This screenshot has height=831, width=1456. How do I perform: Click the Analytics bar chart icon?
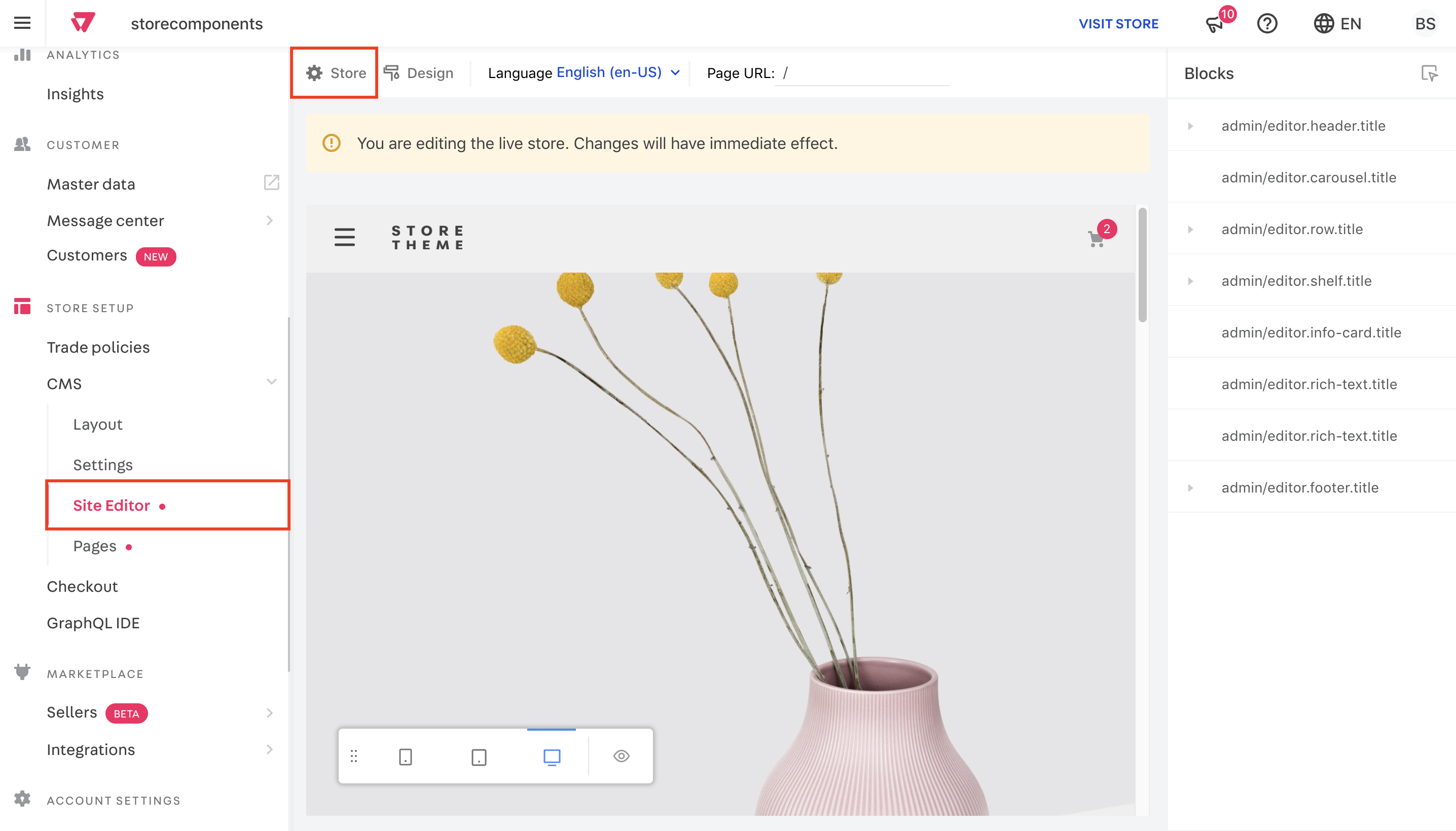22,55
